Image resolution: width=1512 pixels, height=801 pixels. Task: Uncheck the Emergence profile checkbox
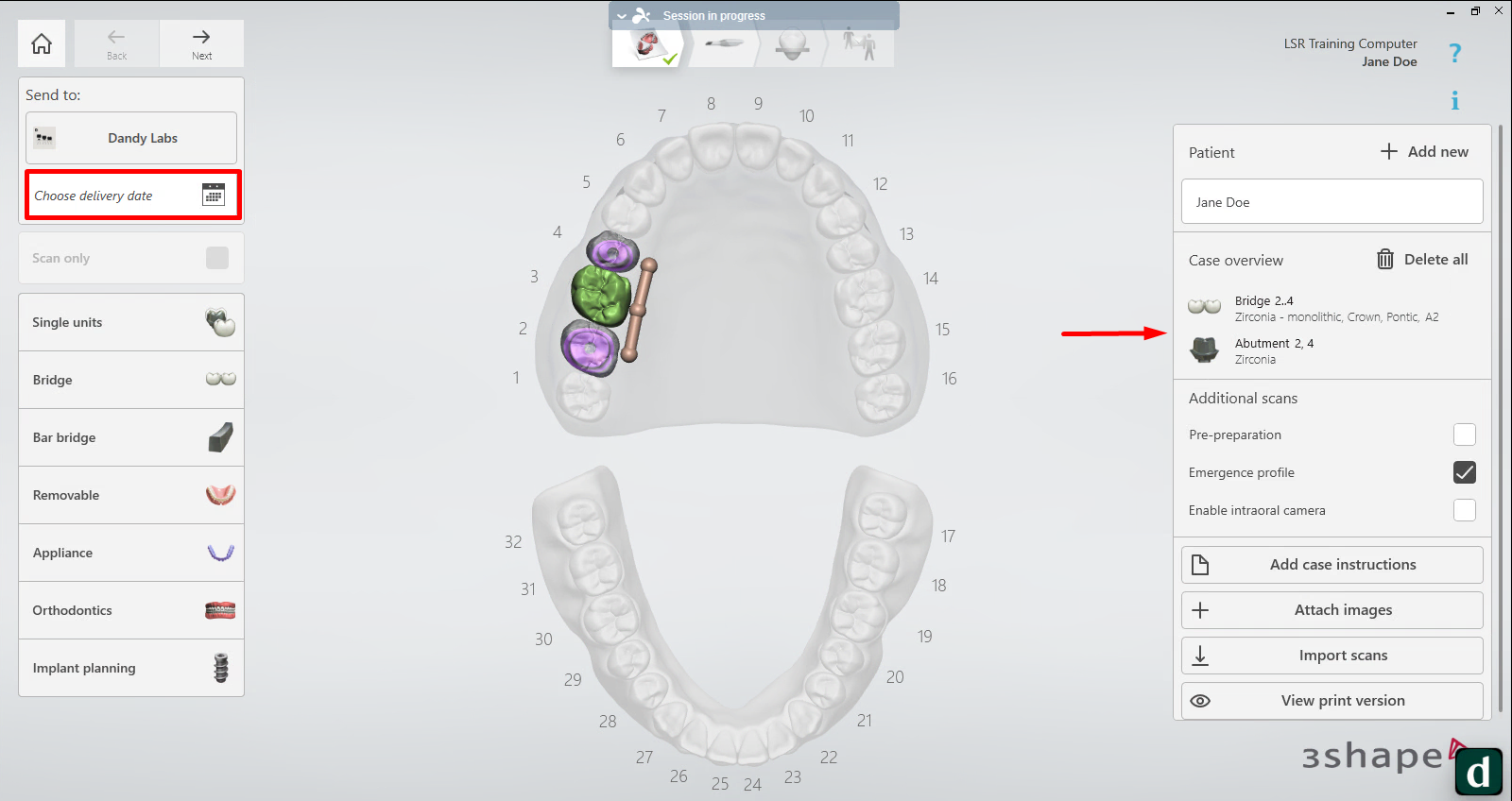(1464, 472)
